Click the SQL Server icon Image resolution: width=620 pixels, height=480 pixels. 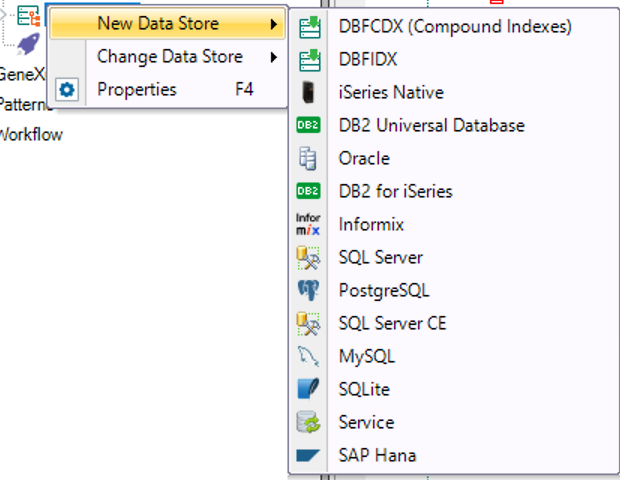[308, 257]
